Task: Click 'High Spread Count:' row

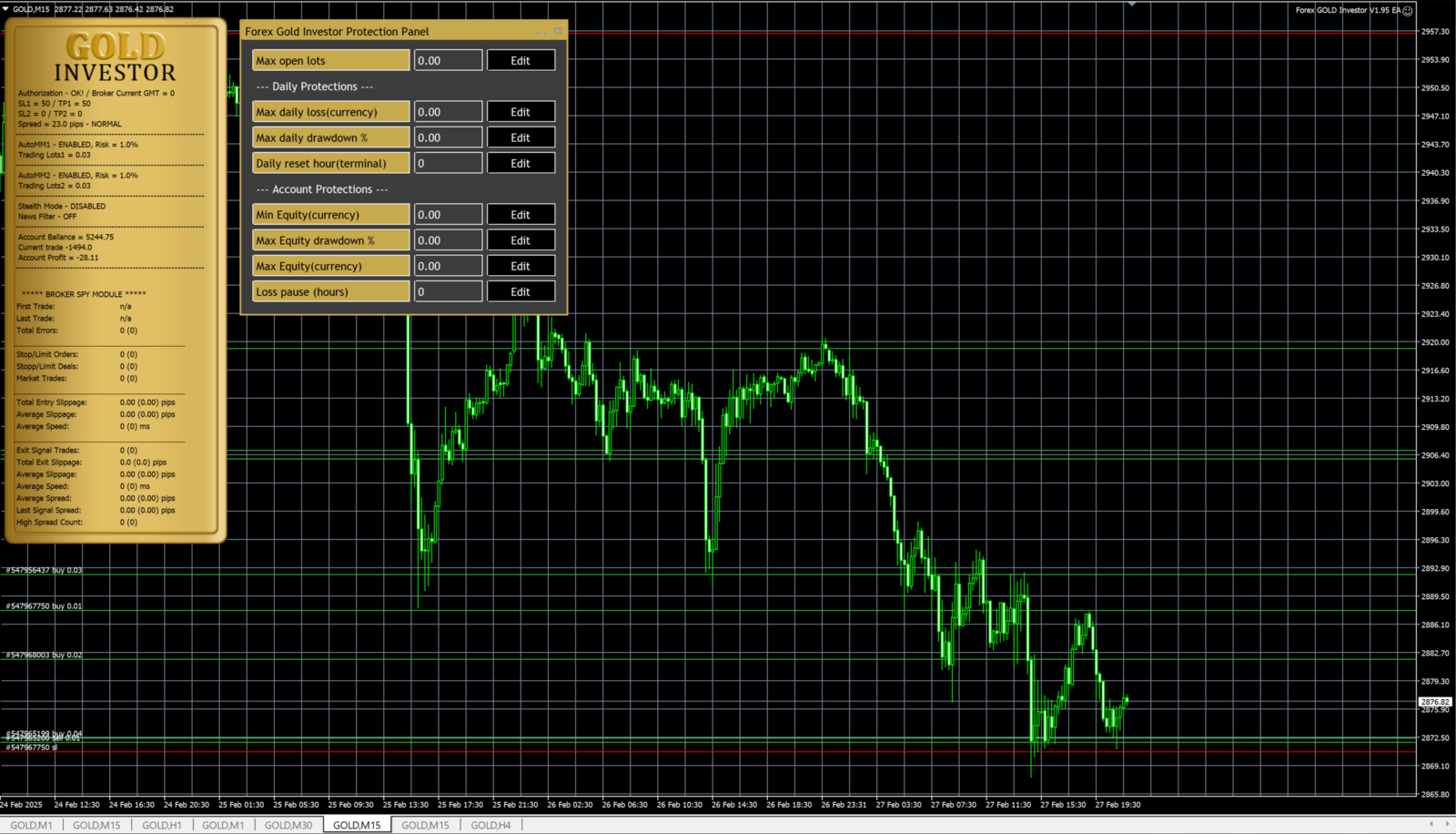Action: pyautogui.click(x=77, y=523)
